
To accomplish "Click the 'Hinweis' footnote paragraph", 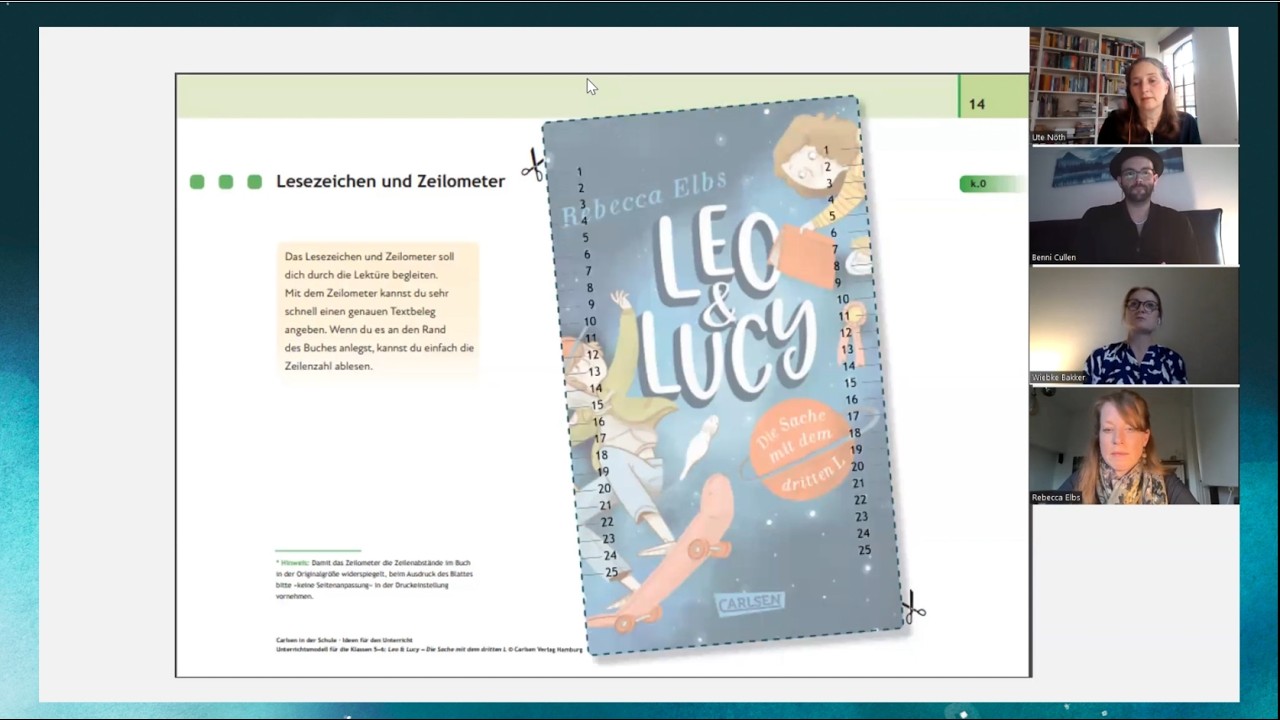I will (x=374, y=579).
